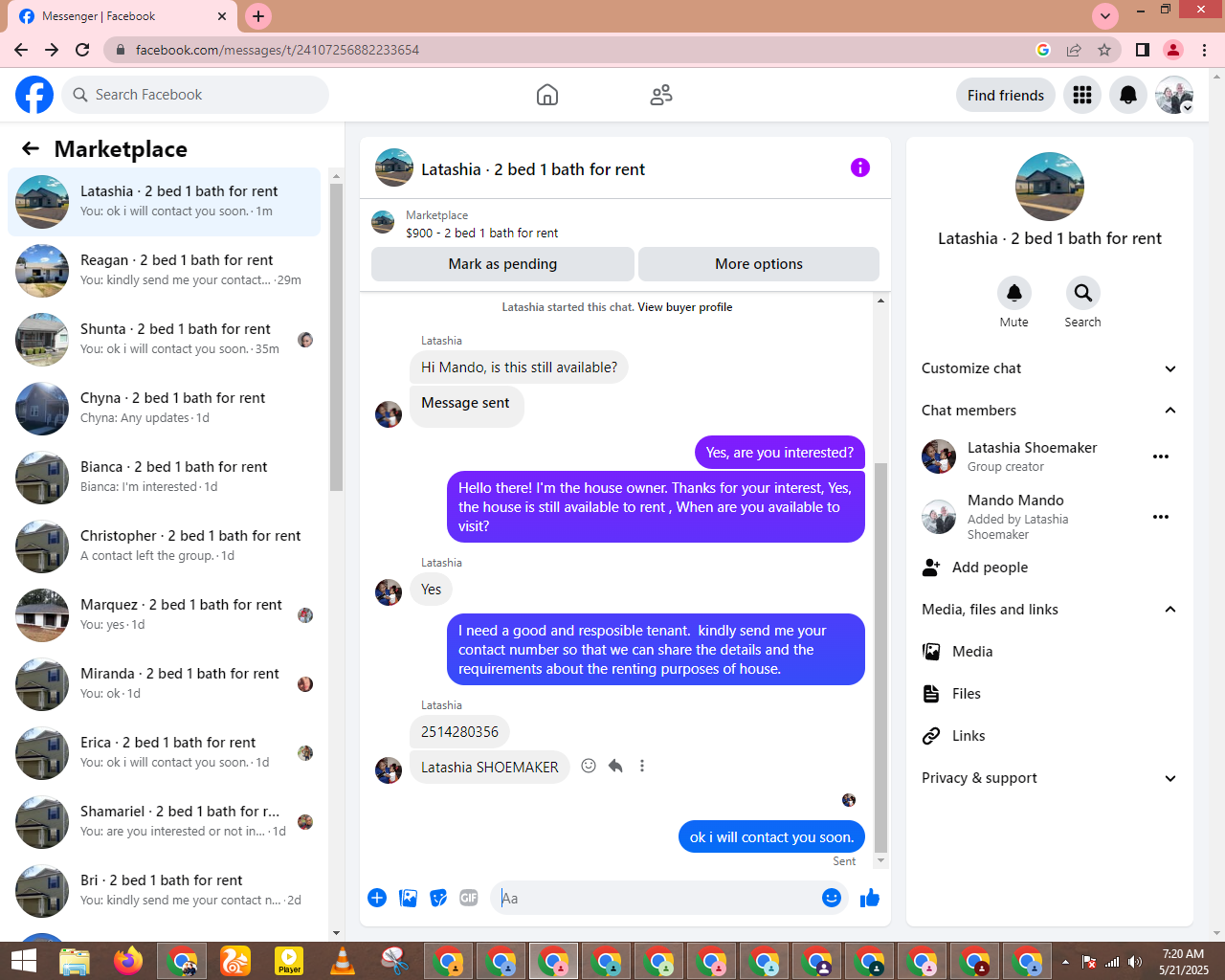Viewport: 1225px width, 980px height.
Task: Open the browser side panel icon
Action: tap(1143, 50)
